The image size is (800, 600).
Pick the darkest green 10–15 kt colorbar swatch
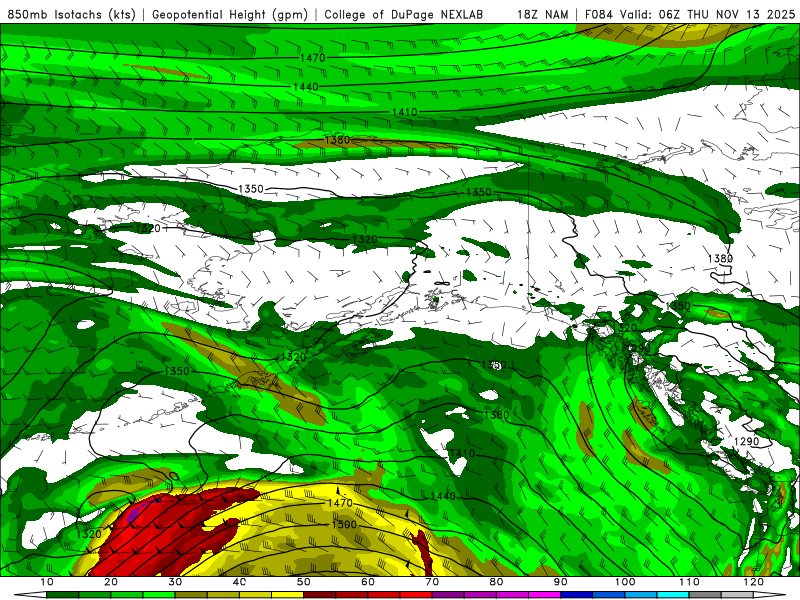(62, 594)
